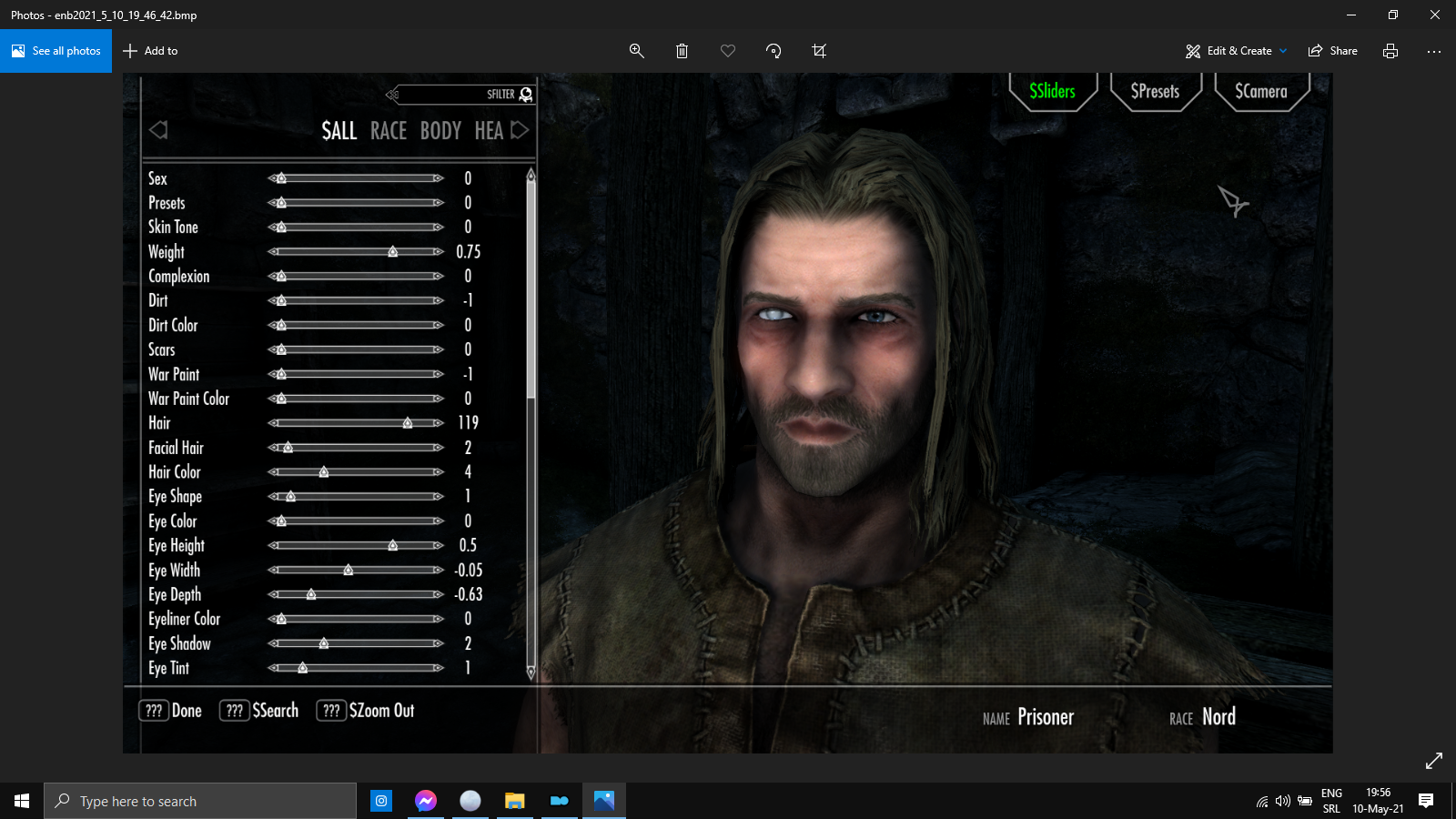Switch to the Camera tab
This screenshot has height=819, width=1456.
[x=1261, y=91]
